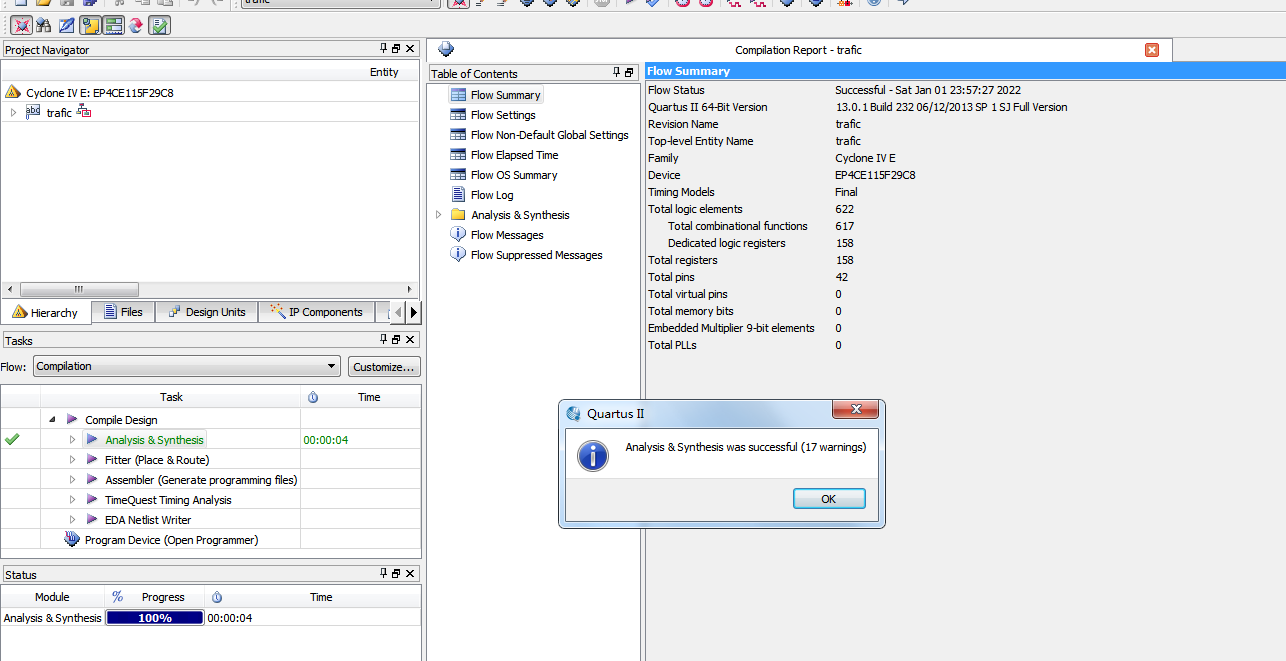Click the Analysis & Synthesis 100% progress bar
The width and height of the screenshot is (1286, 661).
click(154, 618)
